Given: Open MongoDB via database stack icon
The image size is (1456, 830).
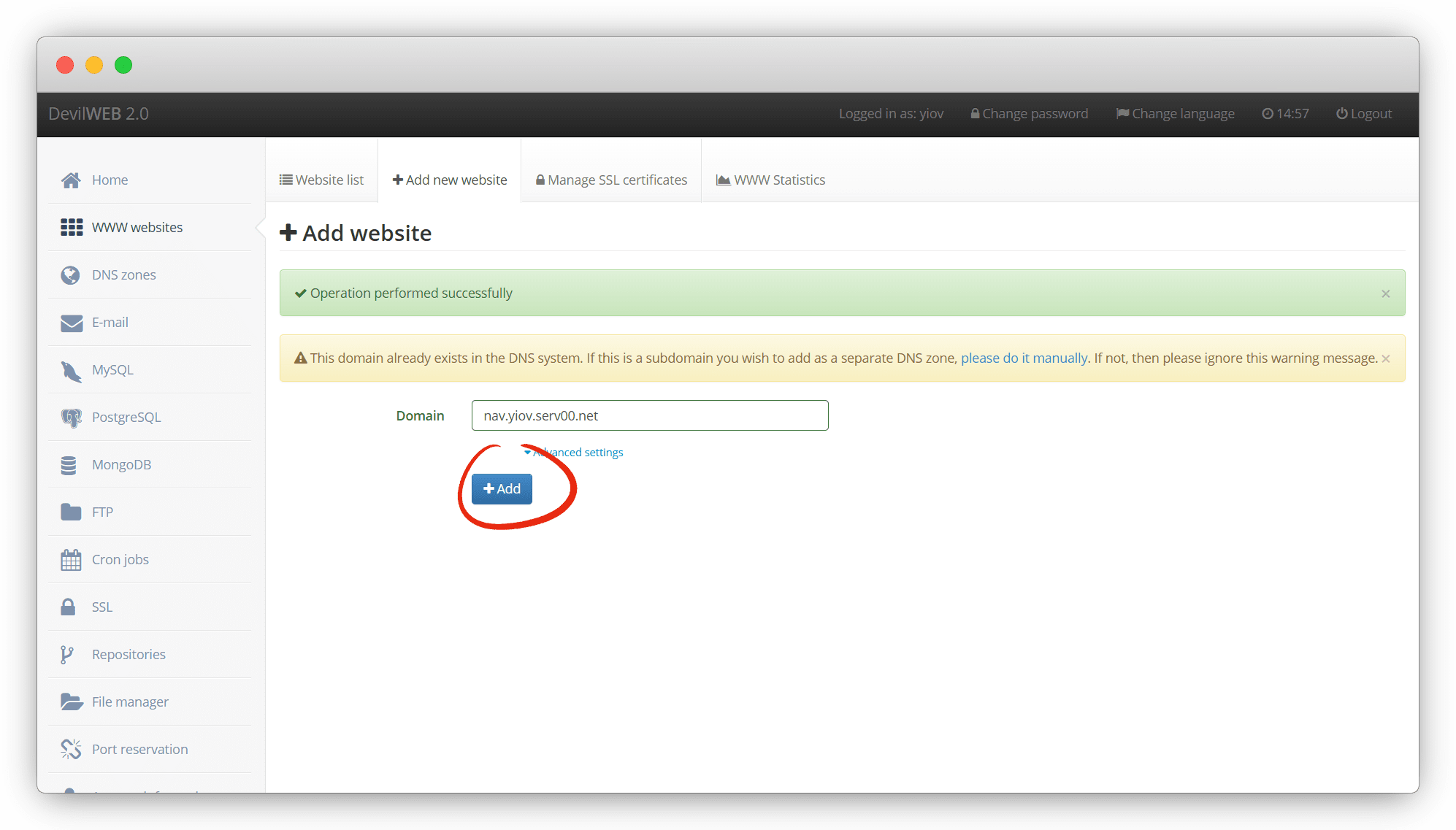Looking at the screenshot, I should tap(69, 465).
